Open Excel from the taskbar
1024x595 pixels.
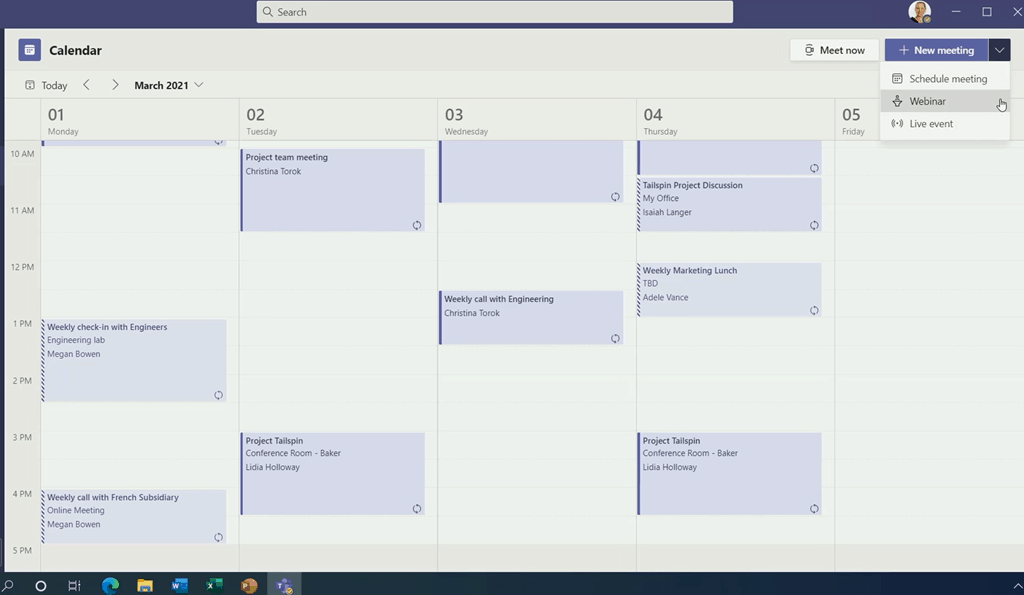[x=214, y=585]
